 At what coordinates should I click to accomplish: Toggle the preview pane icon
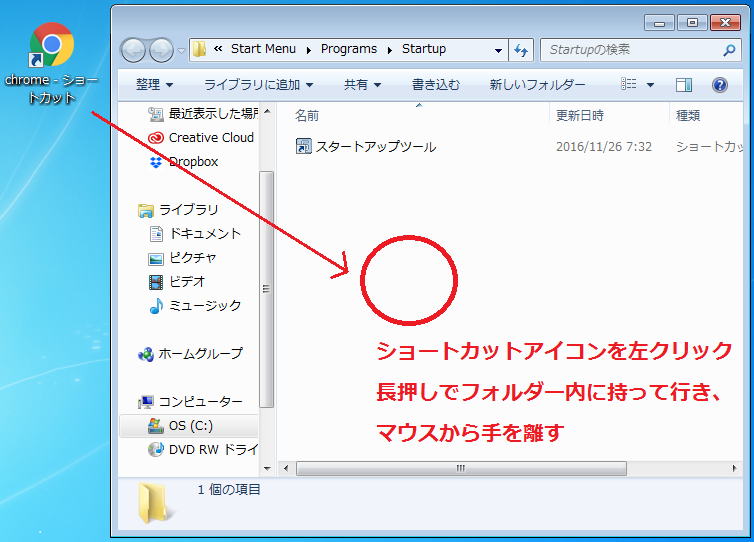pos(683,85)
